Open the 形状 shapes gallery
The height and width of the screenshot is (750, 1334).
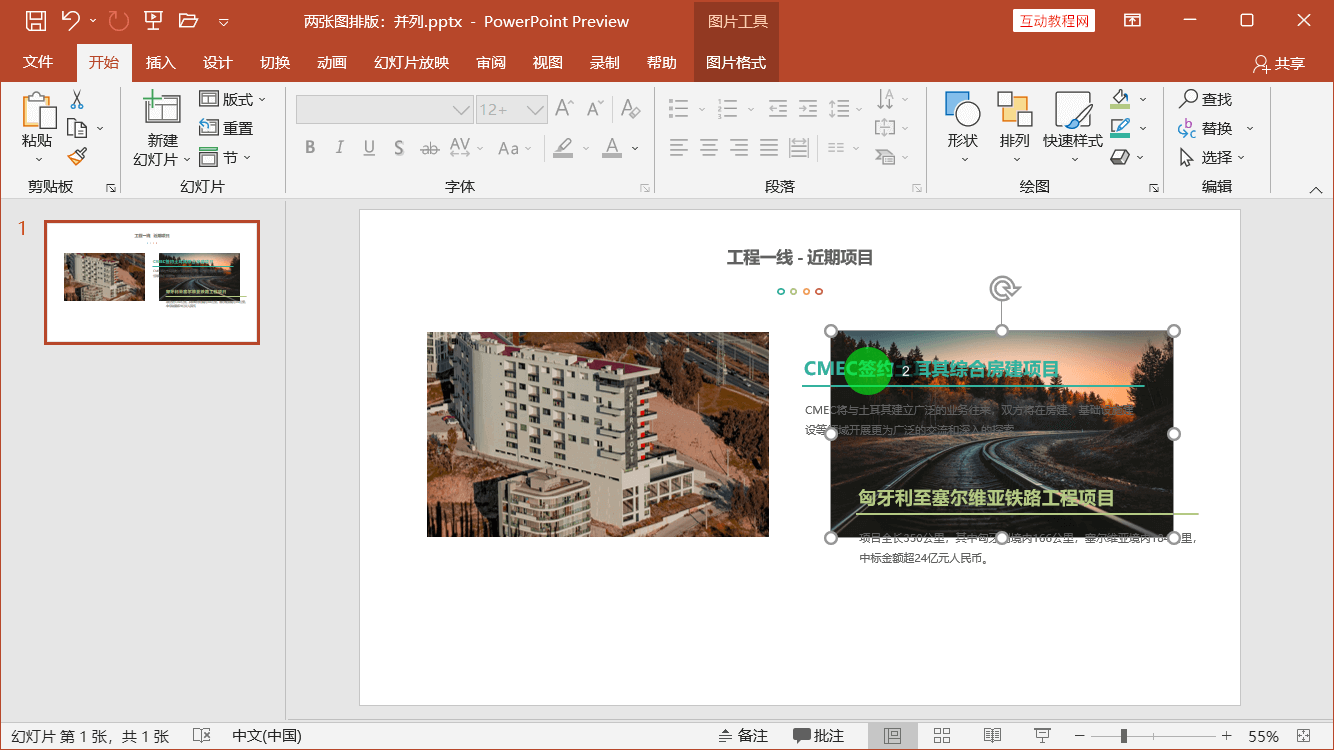[x=963, y=127]
